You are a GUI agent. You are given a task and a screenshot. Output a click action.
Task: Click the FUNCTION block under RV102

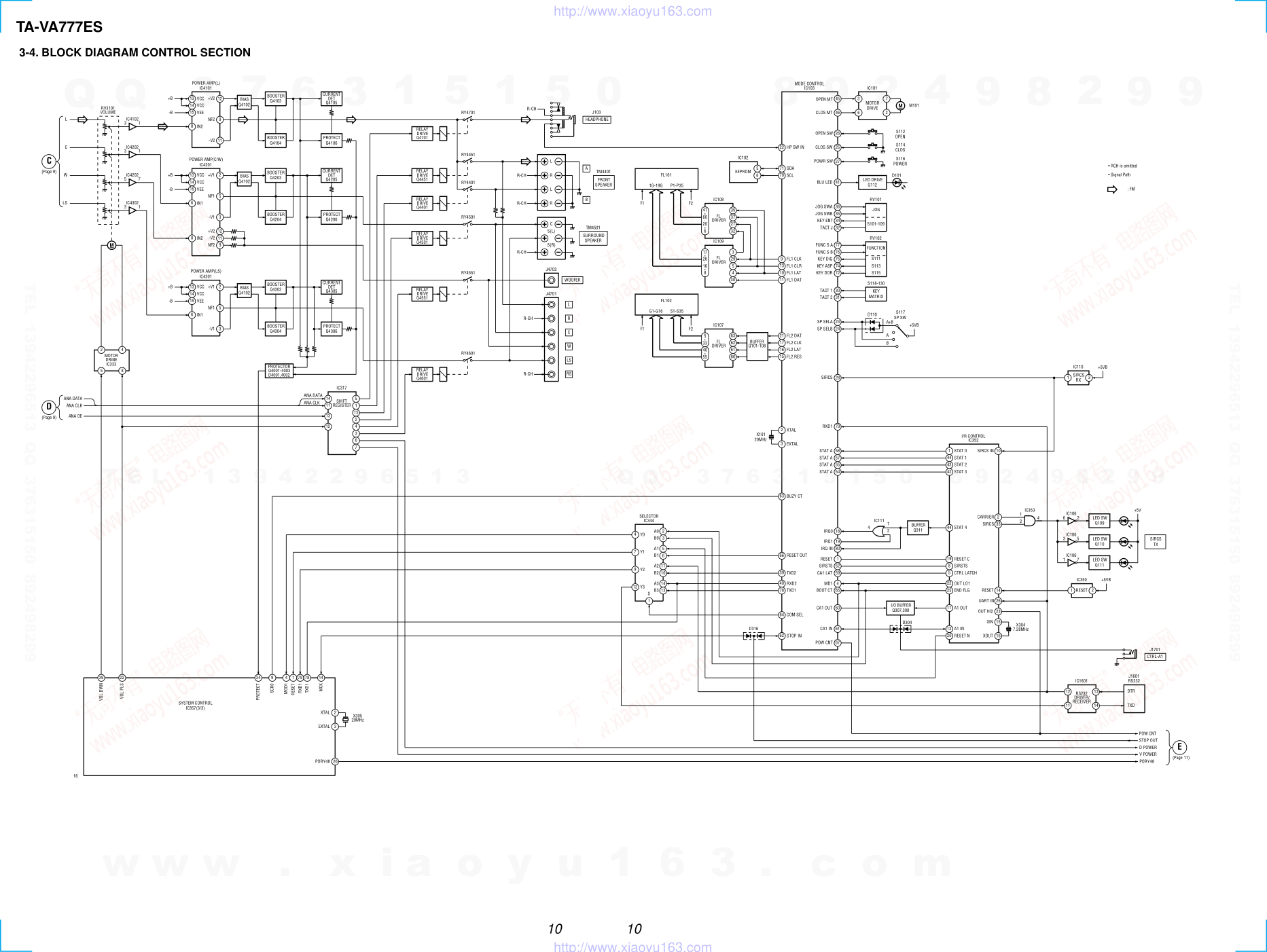[x=876, y=259]
